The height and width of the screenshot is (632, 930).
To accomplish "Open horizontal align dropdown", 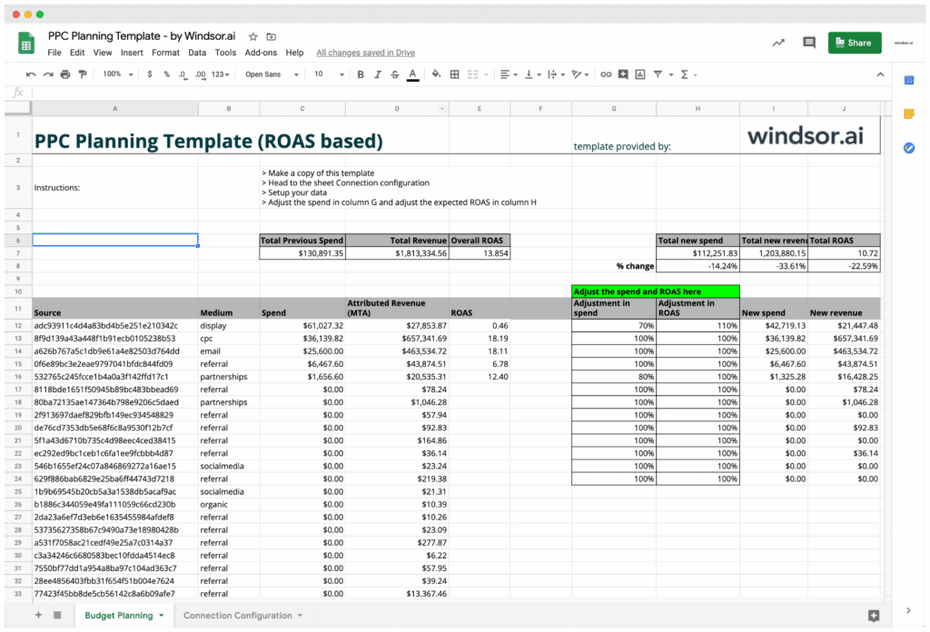I will (x=508, y=74).
